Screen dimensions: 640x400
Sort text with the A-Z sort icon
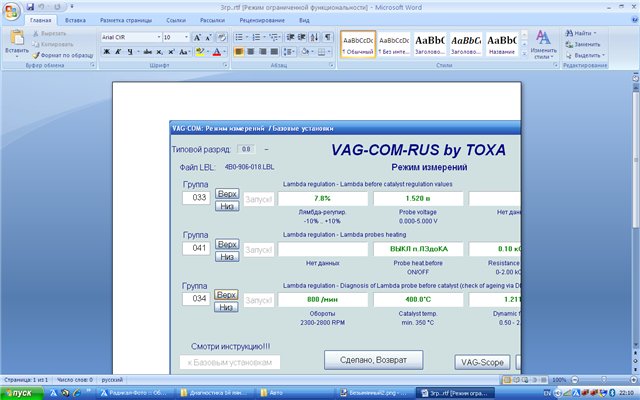coord(314,38)
